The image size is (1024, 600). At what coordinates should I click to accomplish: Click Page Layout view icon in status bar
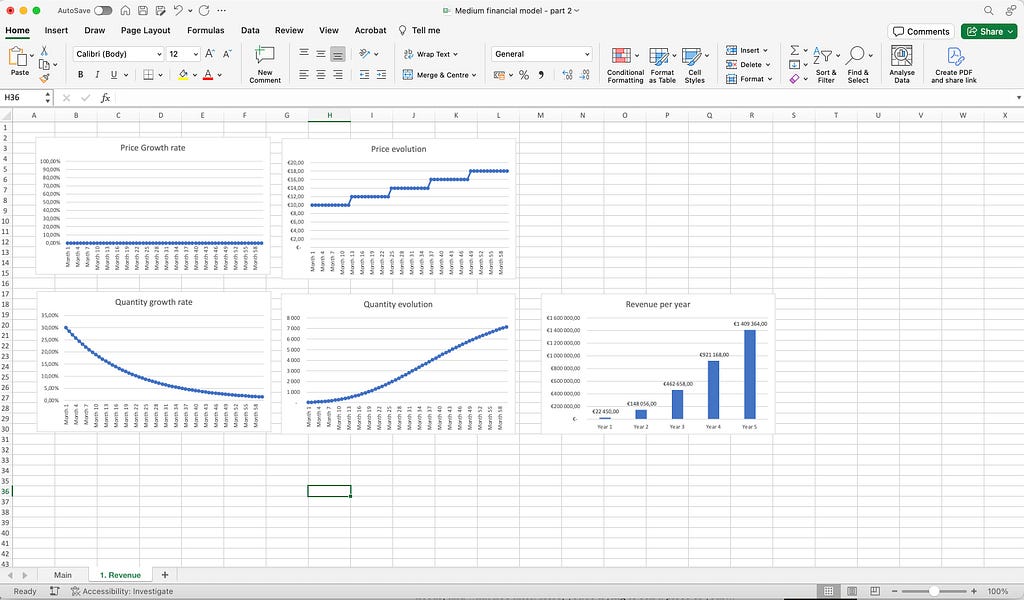[852, 591]
